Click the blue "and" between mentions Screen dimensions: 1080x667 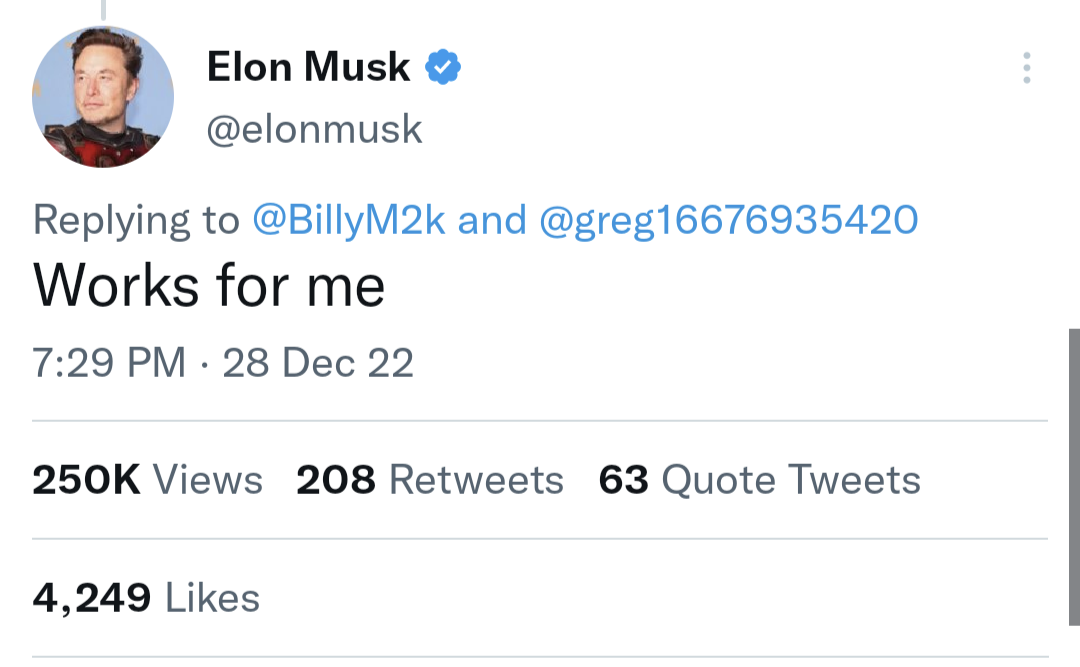click(492, 220)
